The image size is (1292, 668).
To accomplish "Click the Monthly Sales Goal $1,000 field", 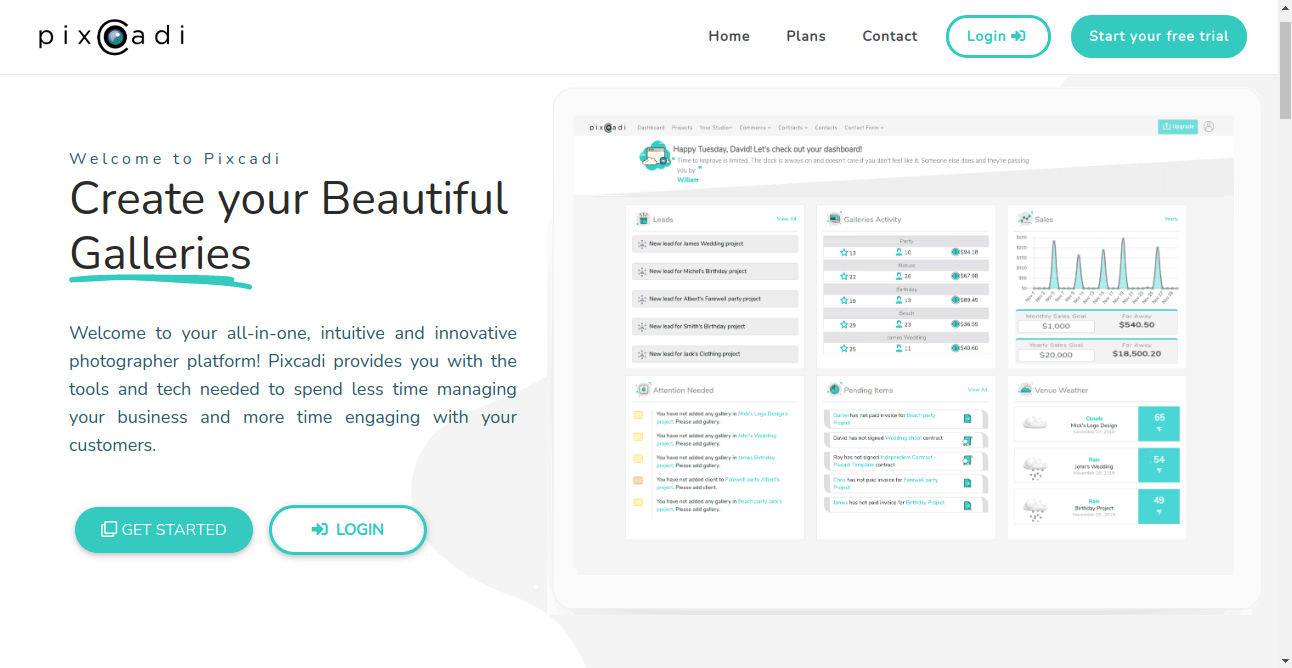I will (1056, 326).
